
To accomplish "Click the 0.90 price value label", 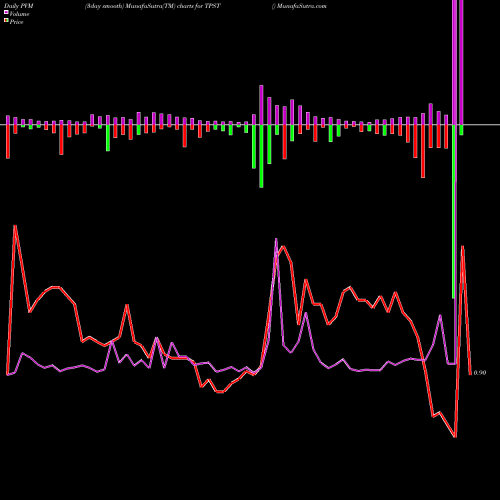I will (480, 373).
